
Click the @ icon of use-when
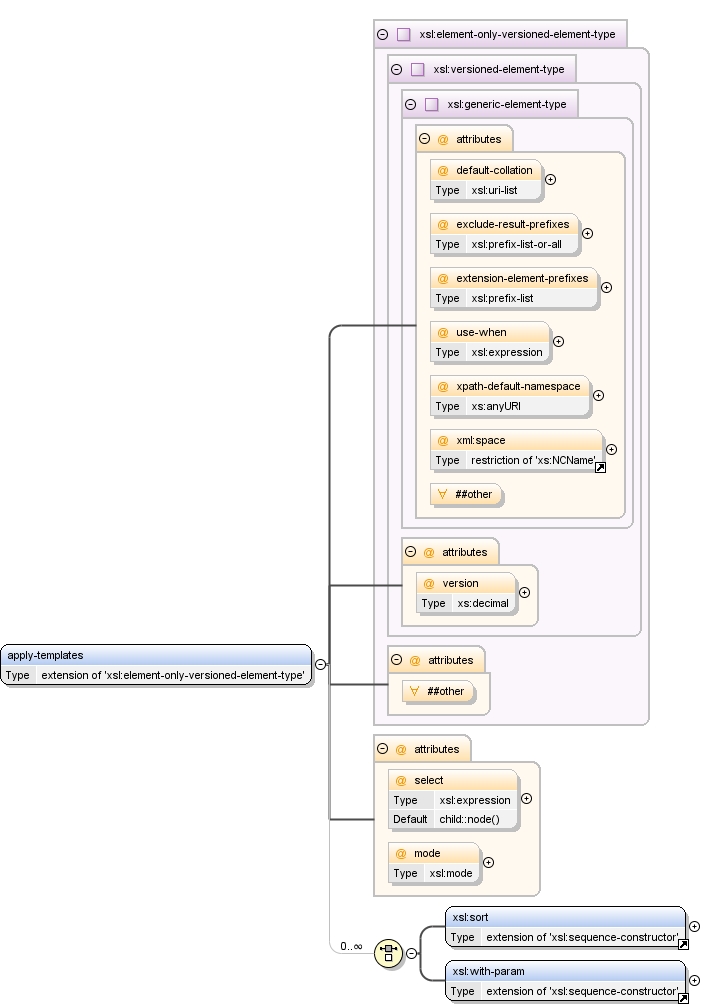443,332
